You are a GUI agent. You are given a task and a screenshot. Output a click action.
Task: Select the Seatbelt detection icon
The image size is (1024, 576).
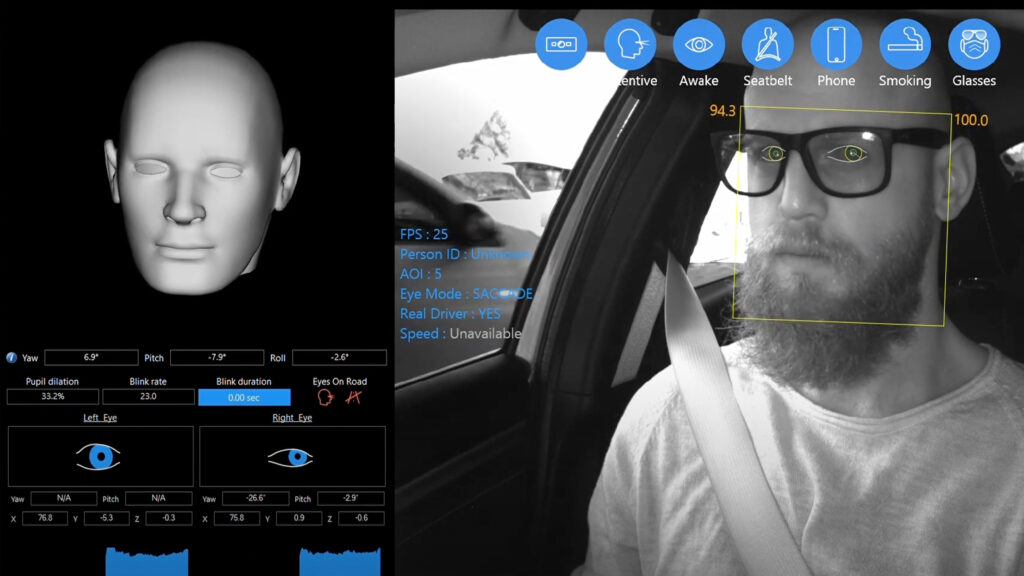[x=767, y=44]
